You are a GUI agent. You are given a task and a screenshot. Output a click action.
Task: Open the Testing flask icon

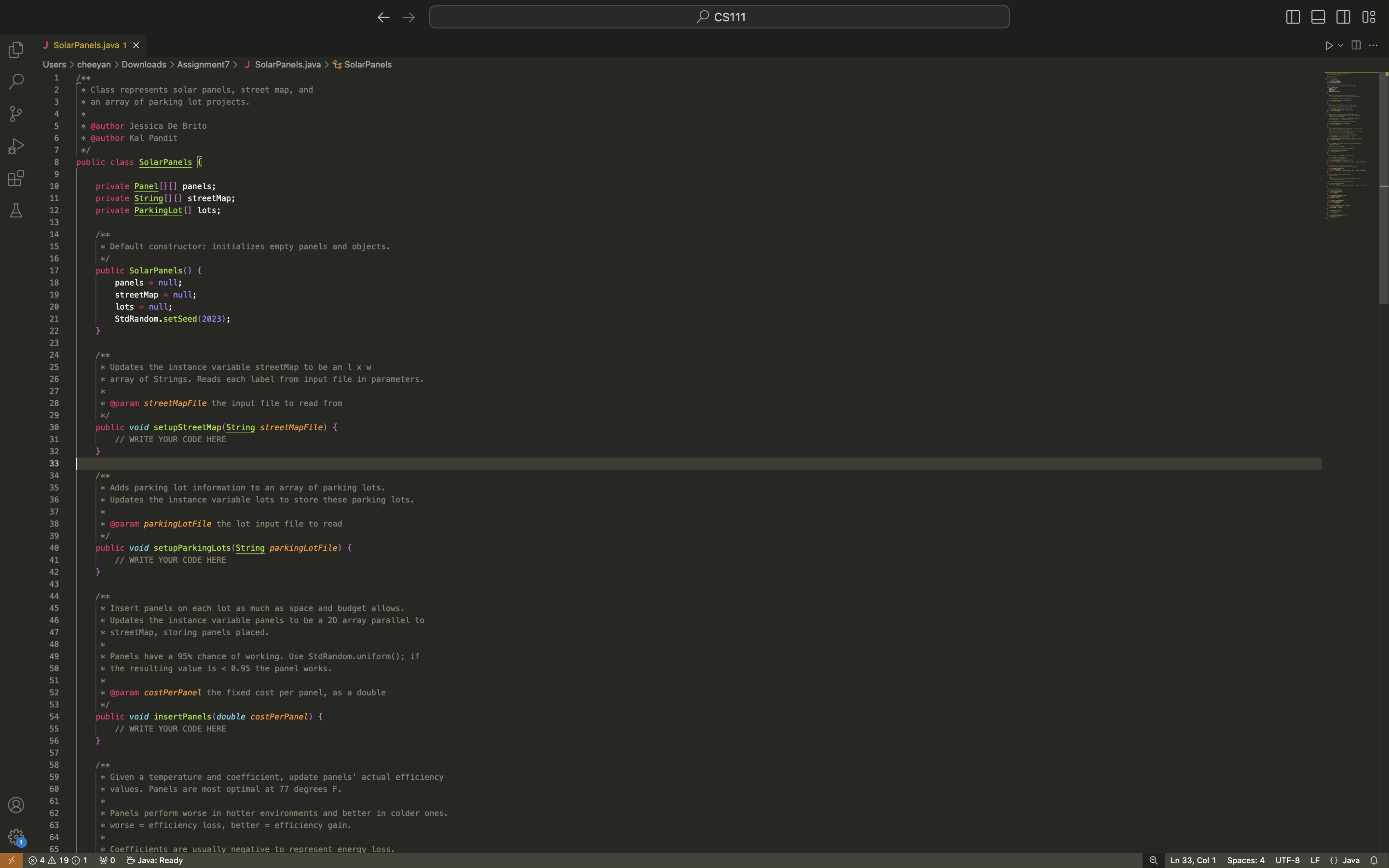pyautogui.click(x=16, y=210)
